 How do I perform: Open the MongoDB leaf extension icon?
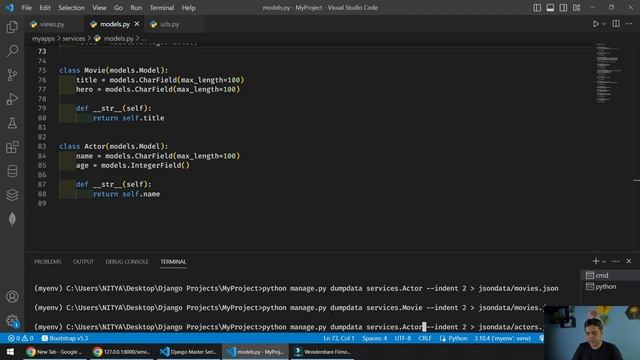click(12, 219)
